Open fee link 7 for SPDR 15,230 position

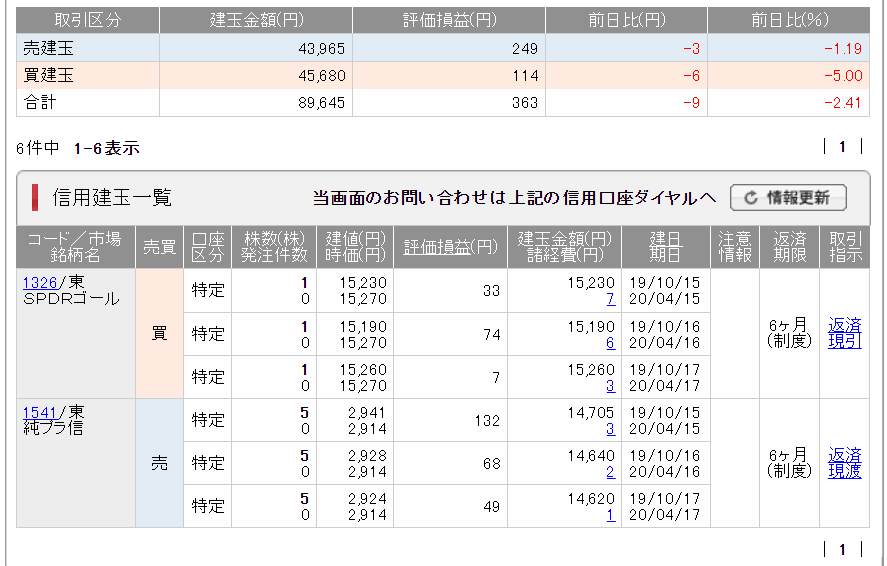click(610, 299)
